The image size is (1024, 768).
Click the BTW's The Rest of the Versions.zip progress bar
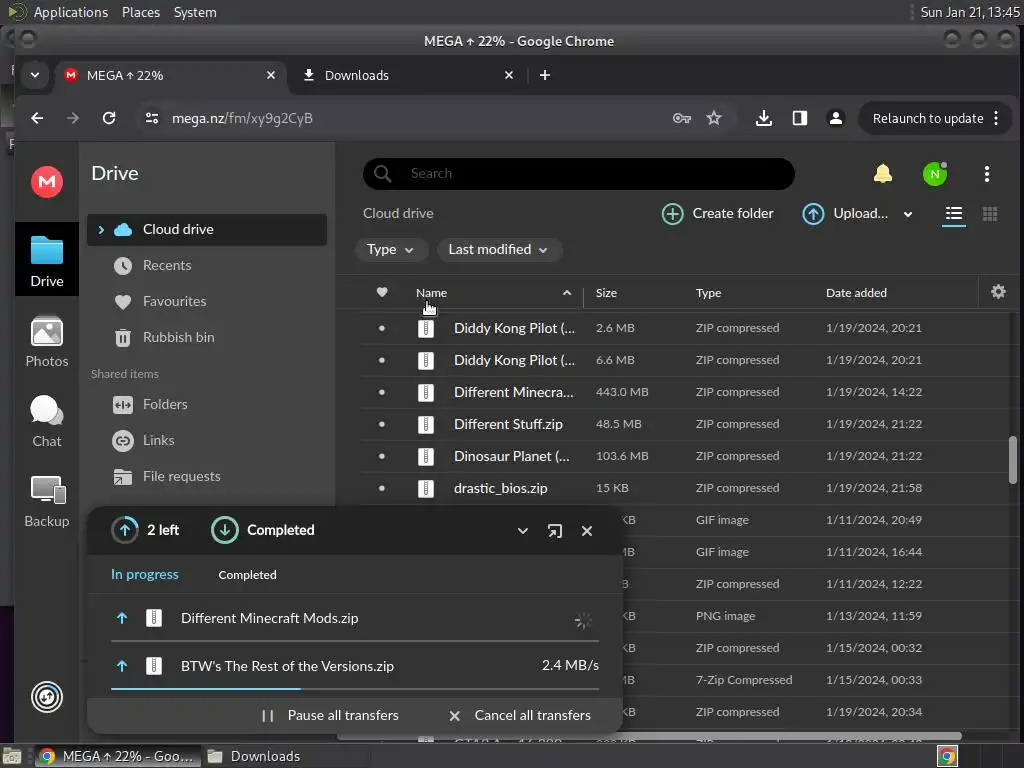coord(355,689)
